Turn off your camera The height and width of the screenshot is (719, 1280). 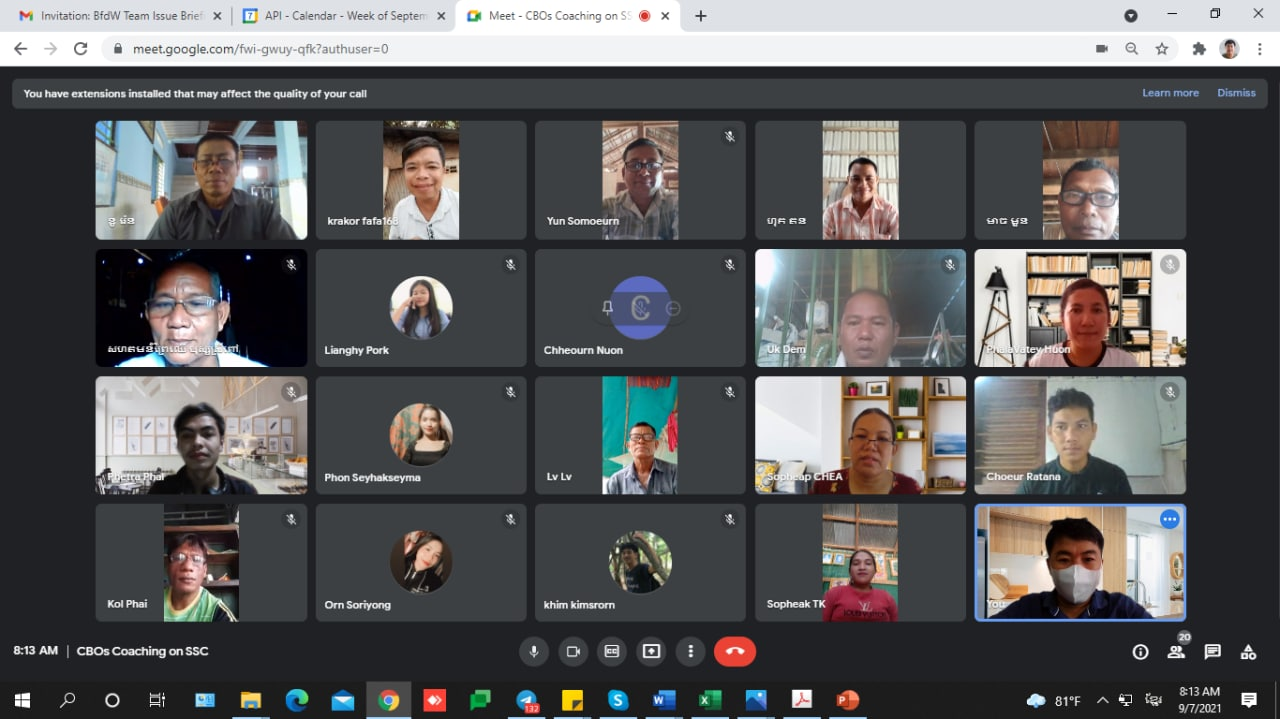[573, 651]
